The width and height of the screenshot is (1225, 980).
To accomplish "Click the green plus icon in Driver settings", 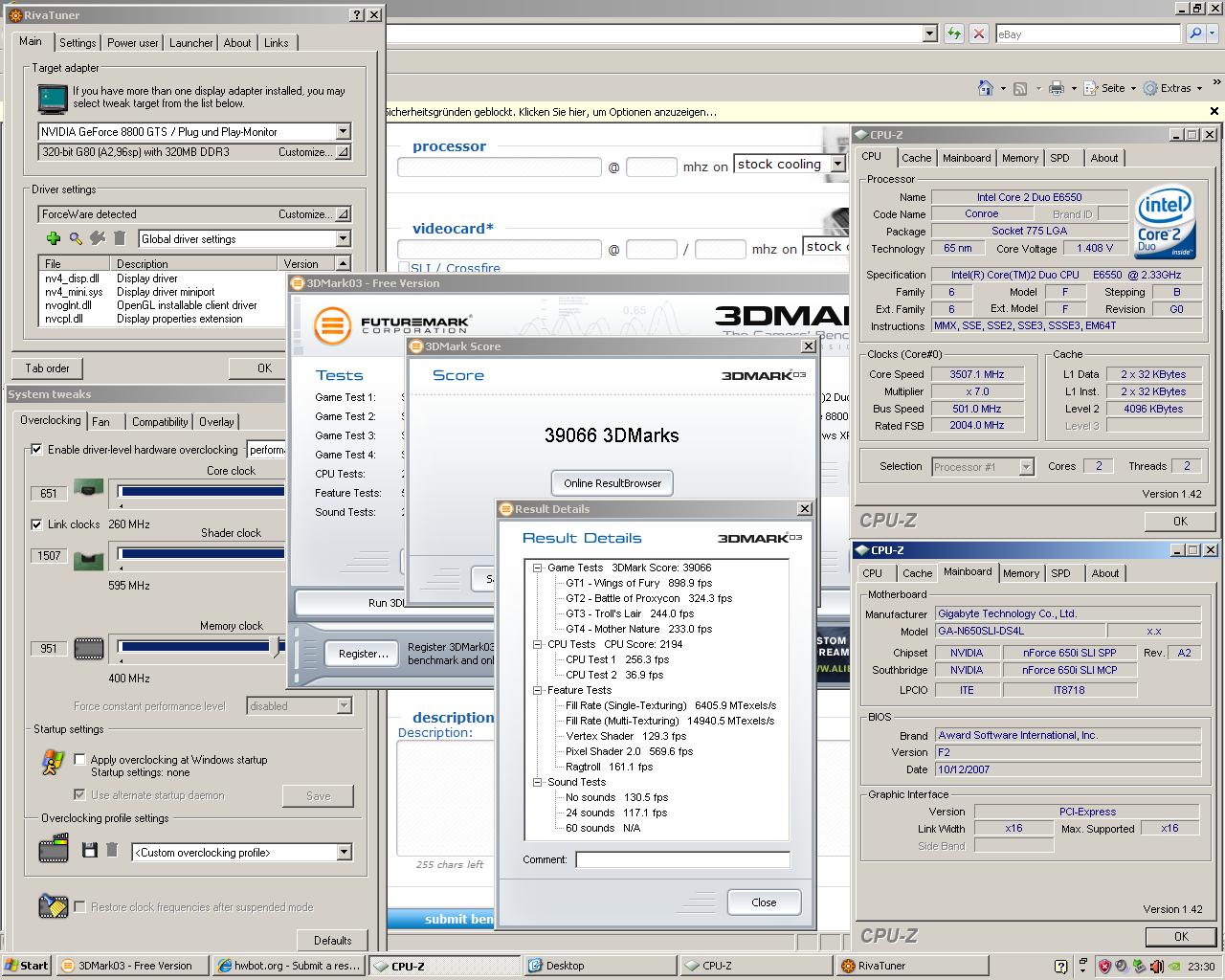I will coord(54,238).
